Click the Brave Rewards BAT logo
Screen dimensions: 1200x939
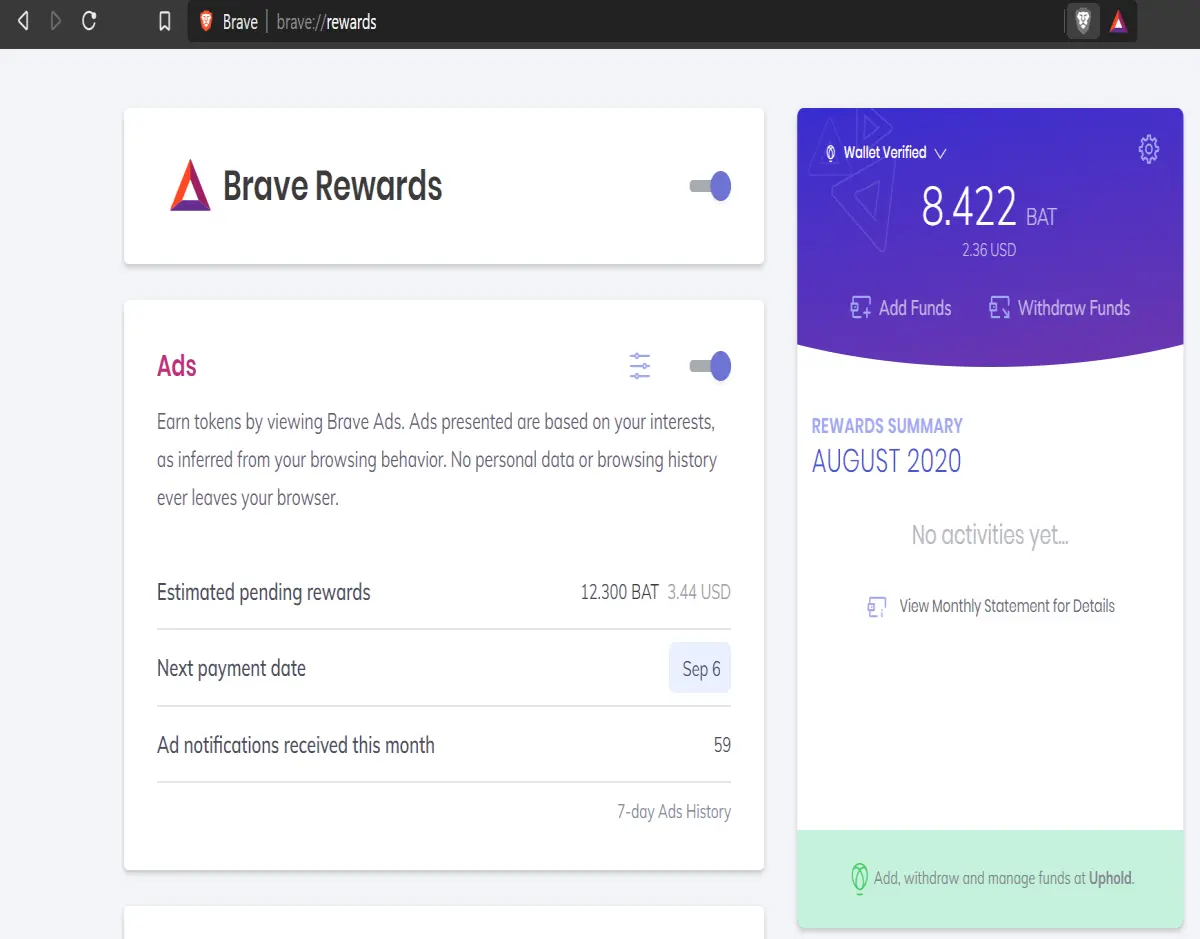point(190,186)
